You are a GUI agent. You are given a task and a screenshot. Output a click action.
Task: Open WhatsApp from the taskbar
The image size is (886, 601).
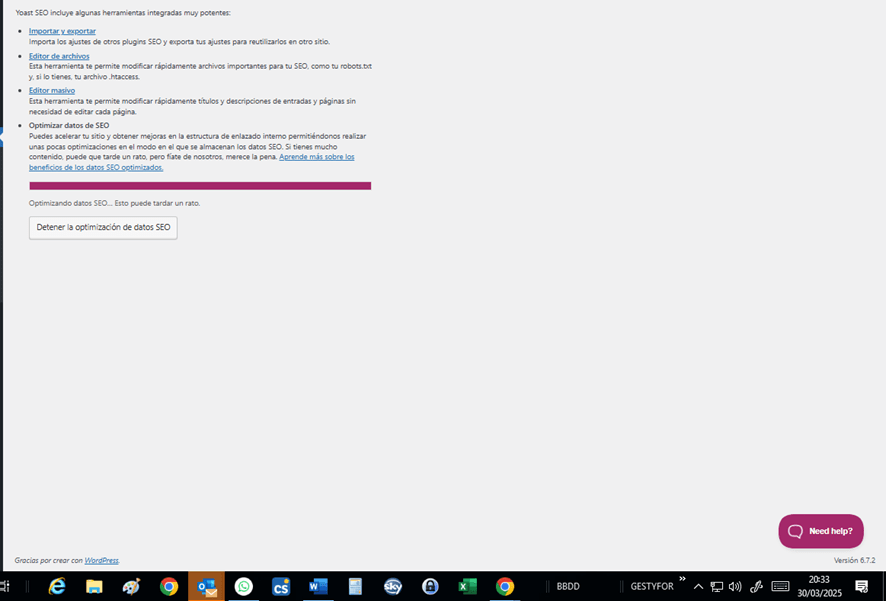tap(244, 586)
